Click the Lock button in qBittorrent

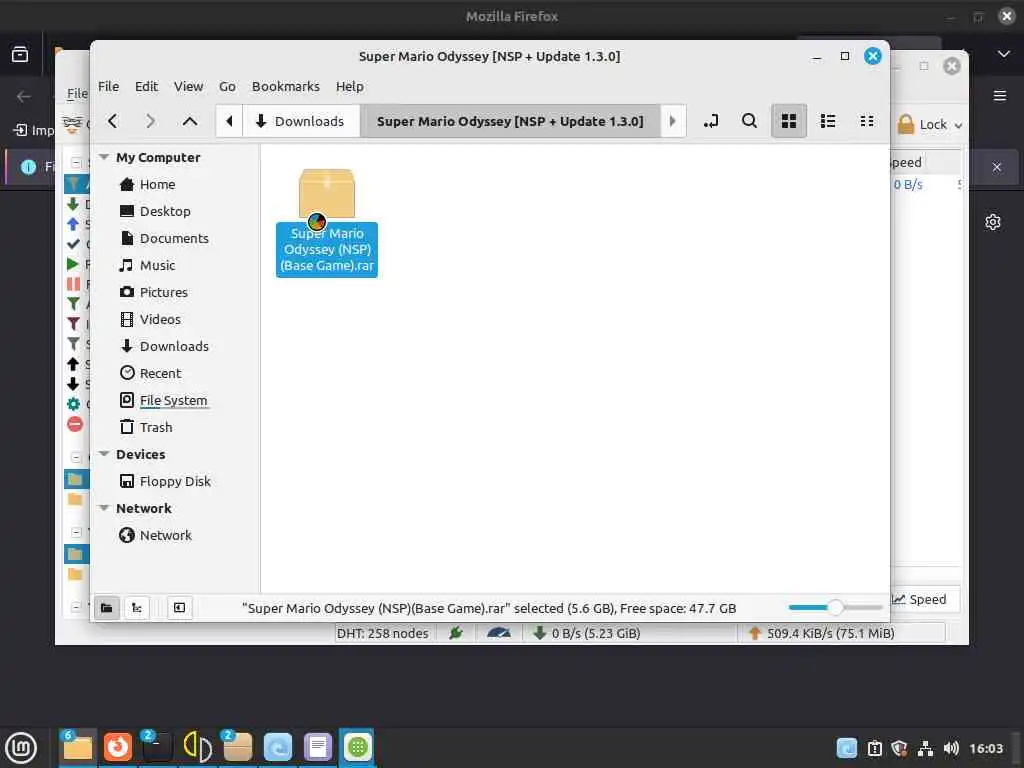tap(922, 124)
